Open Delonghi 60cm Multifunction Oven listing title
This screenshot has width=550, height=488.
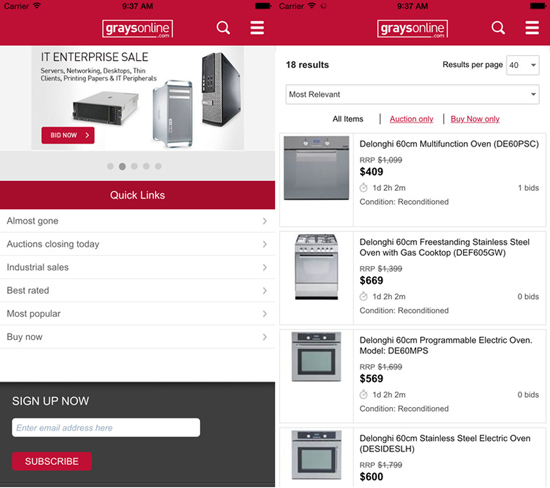(449, 144)
